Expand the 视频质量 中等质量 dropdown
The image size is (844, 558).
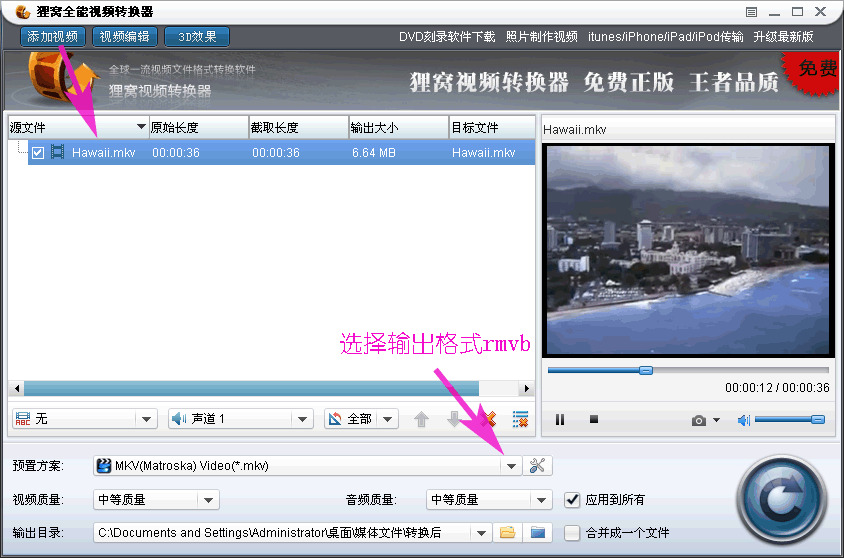point(208,500)
